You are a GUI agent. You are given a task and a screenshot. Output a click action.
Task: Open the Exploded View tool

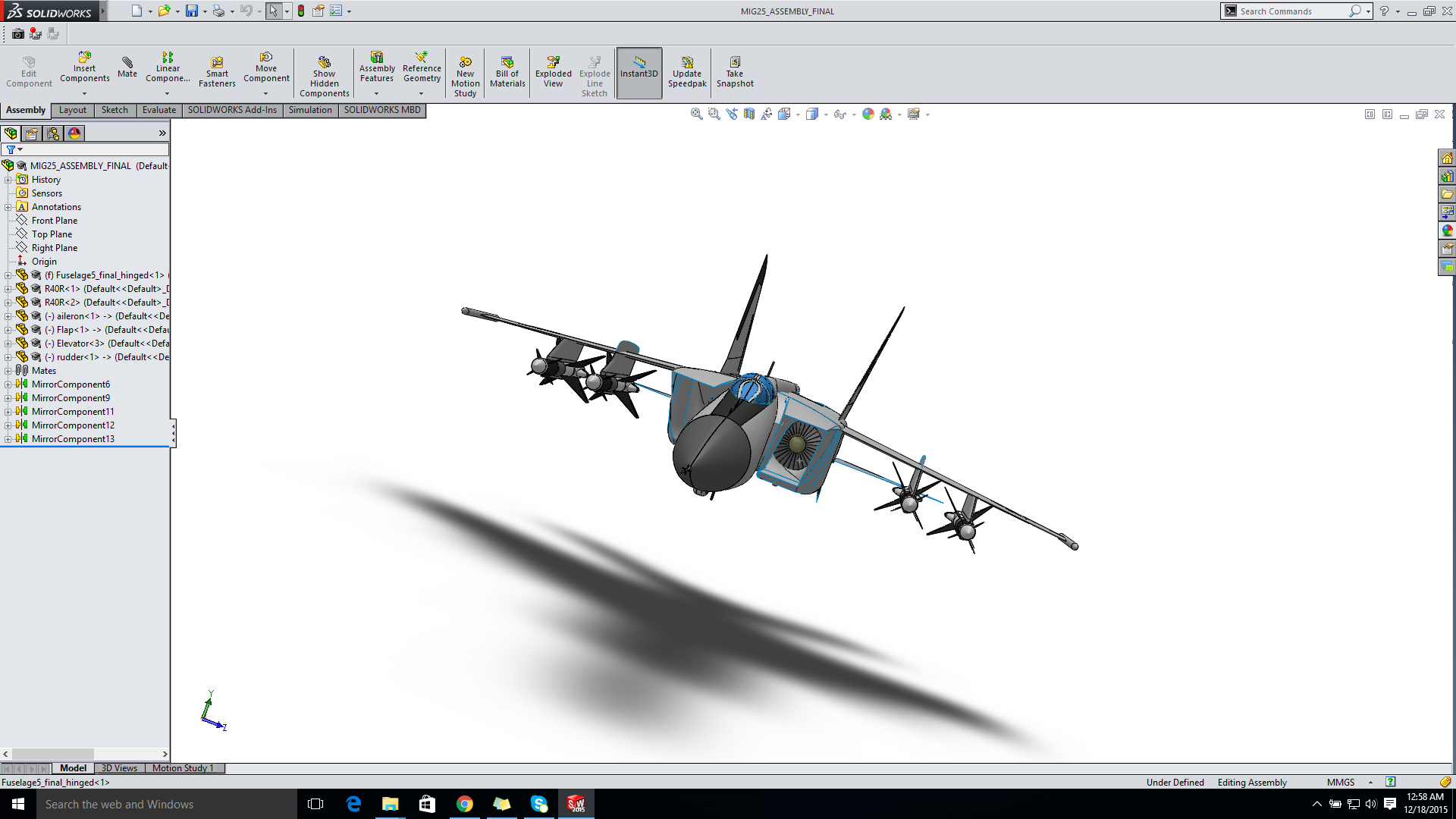click(x=553, y=70)
